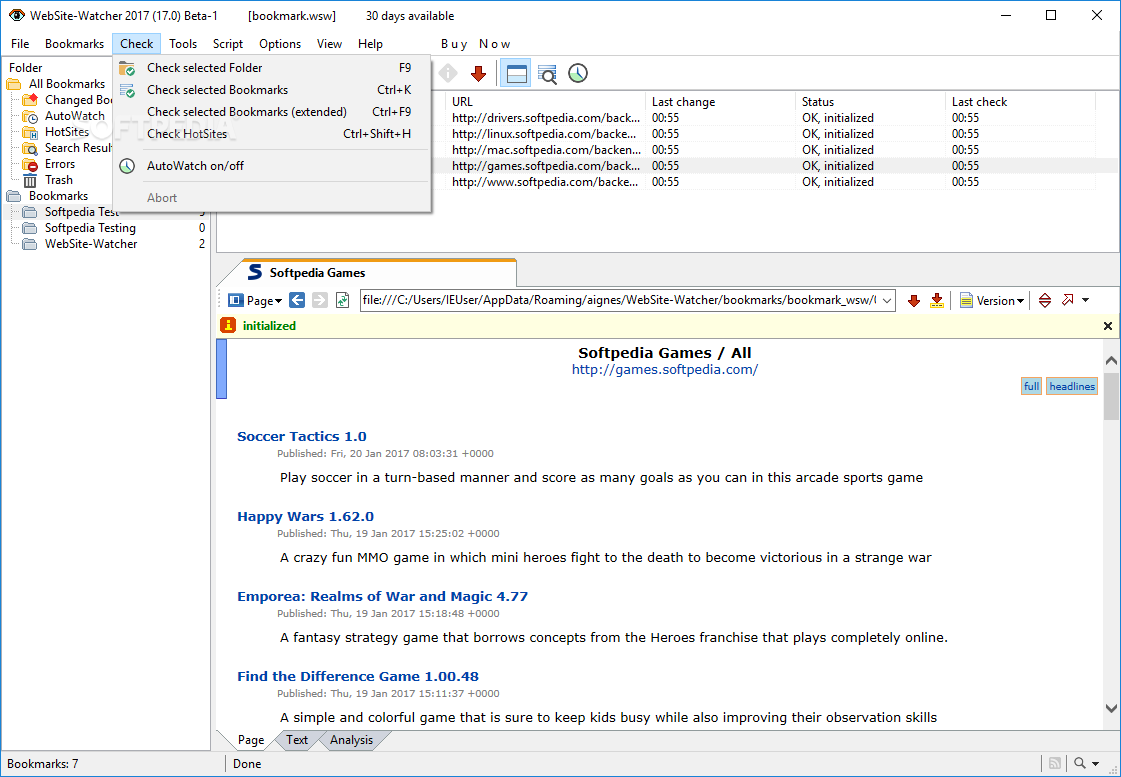Image resolution: width=1121 pixels, height=777 pixels.
Task: Click the red diagonal arrow icon
Action: pyautogui.click(x=1067, y=300)
